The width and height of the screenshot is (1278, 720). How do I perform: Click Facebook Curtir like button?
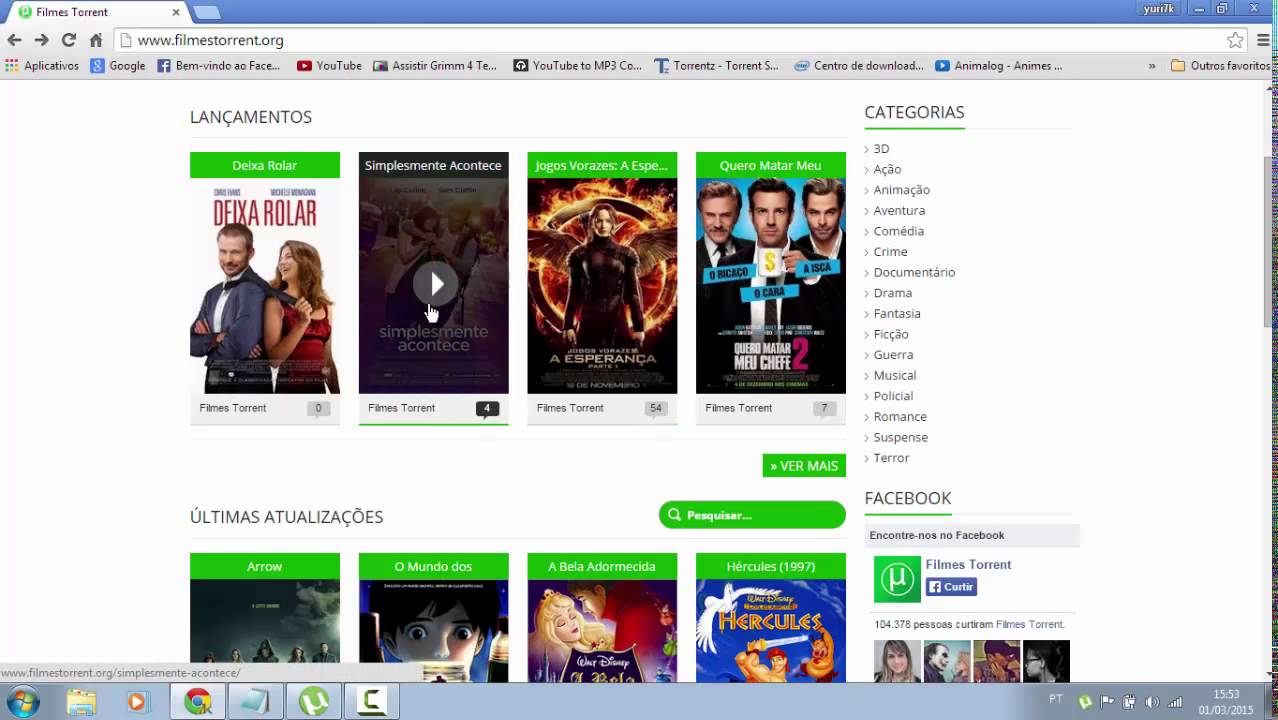951,587
